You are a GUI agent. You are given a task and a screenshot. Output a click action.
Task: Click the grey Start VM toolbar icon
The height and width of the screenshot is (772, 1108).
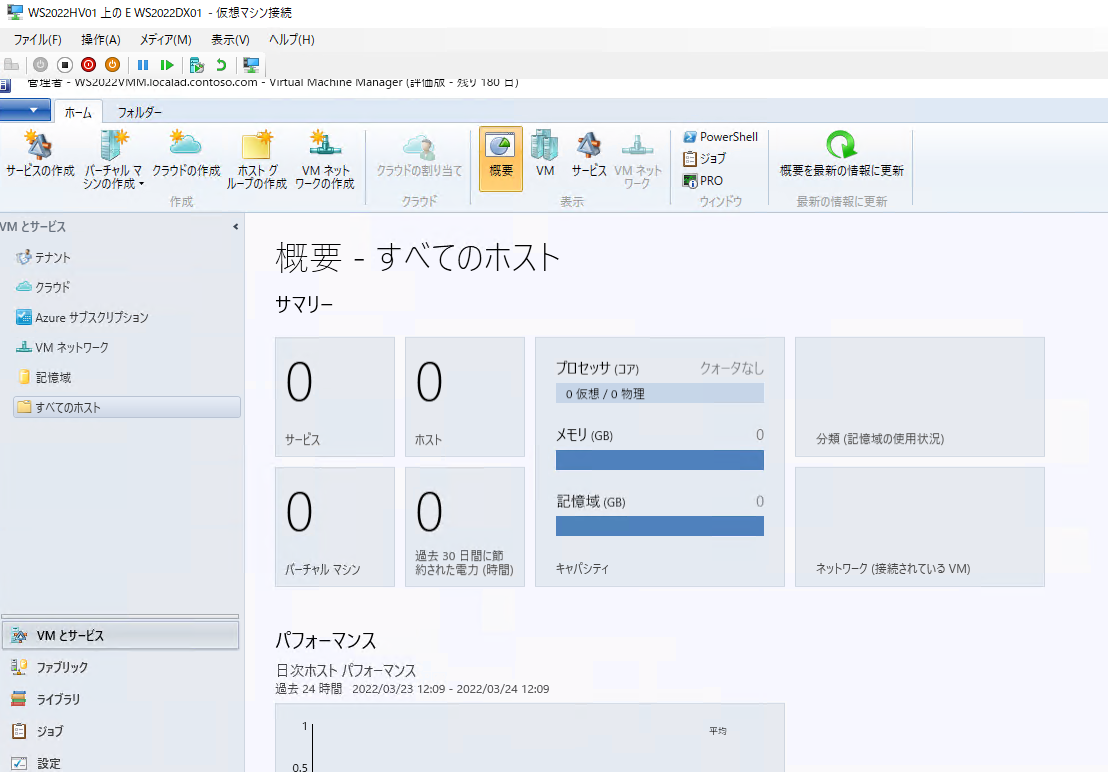tap(40, 65)
